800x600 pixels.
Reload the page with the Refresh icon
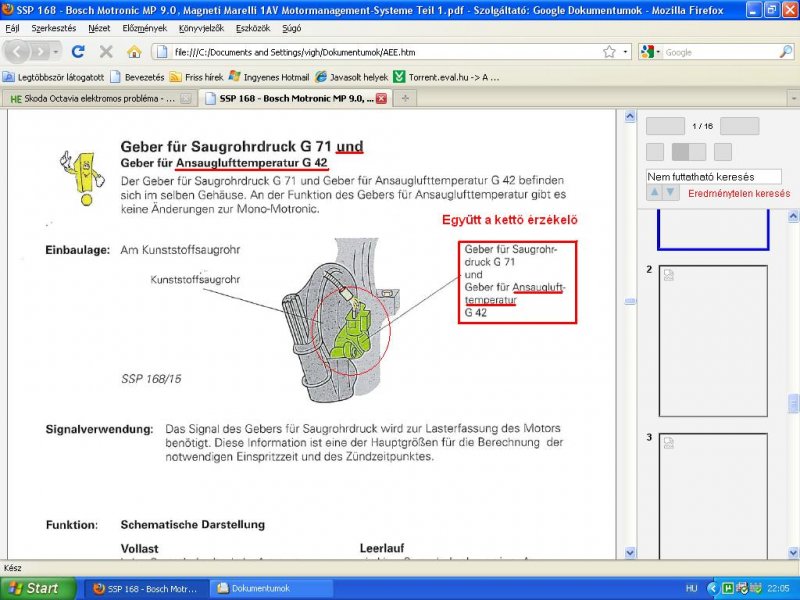[78, 52]
